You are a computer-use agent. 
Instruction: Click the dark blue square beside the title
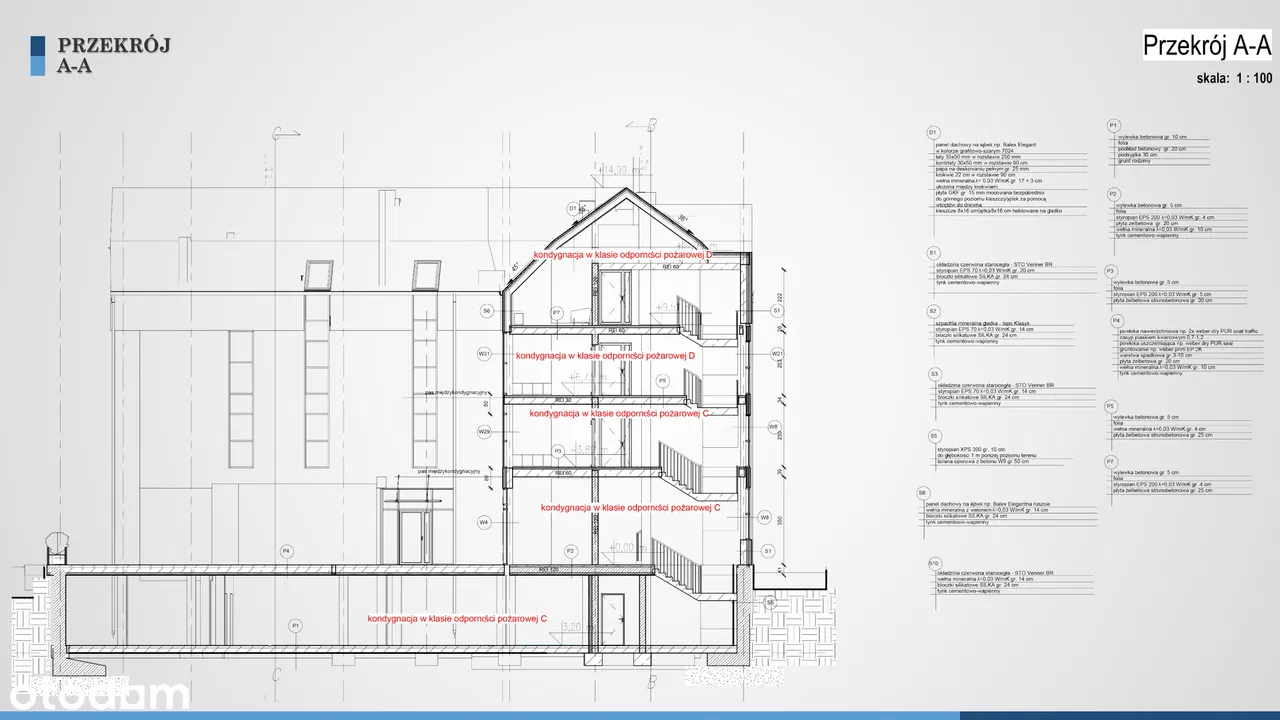click(x=38, y=45)
